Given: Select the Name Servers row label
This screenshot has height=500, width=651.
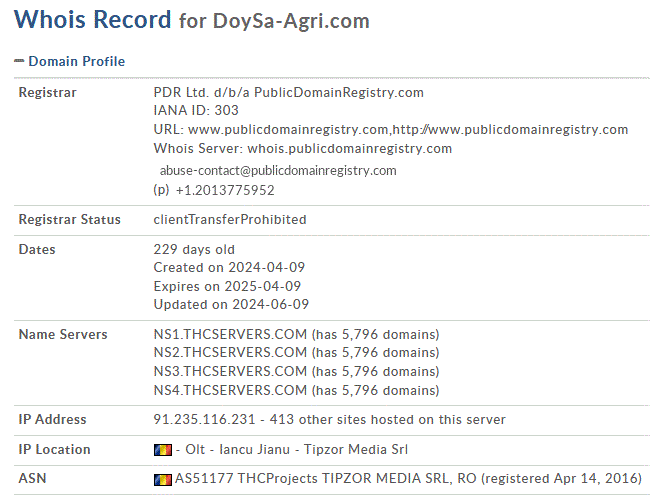Looking at the screenshot, I should 63,334.
